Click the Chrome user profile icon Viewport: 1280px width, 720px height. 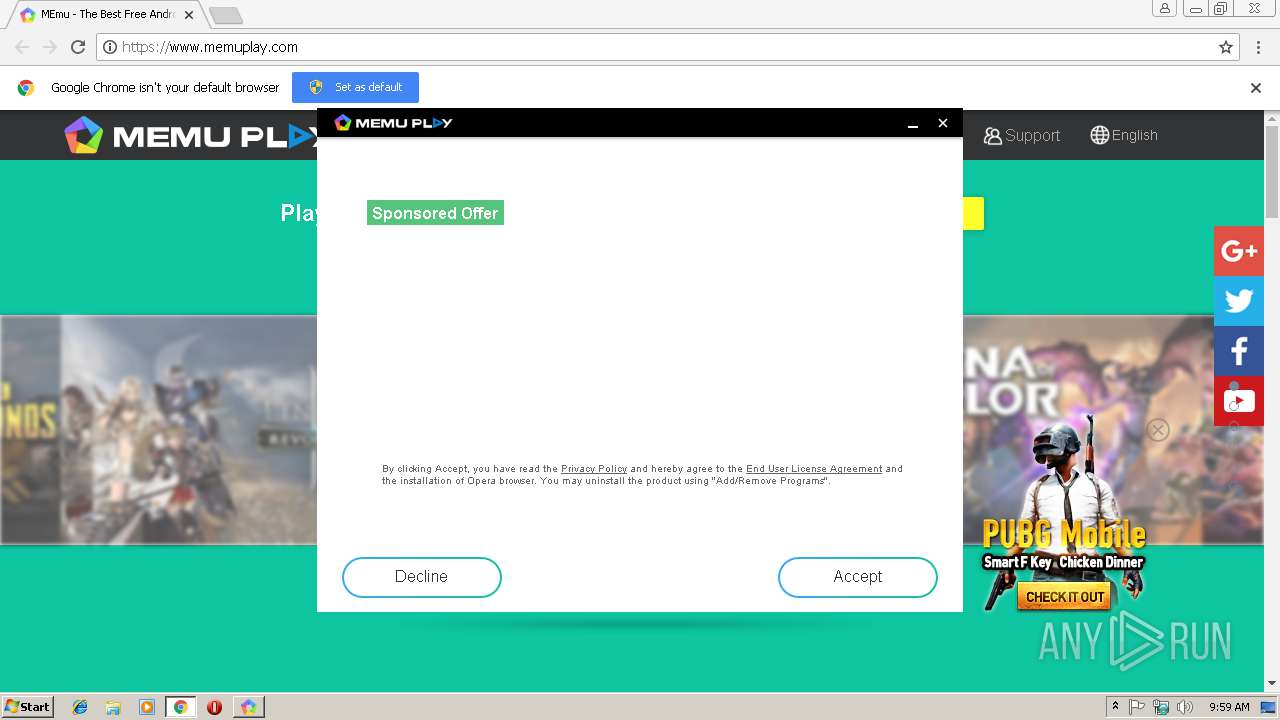pyautogui.click(x=1165, y=9)
